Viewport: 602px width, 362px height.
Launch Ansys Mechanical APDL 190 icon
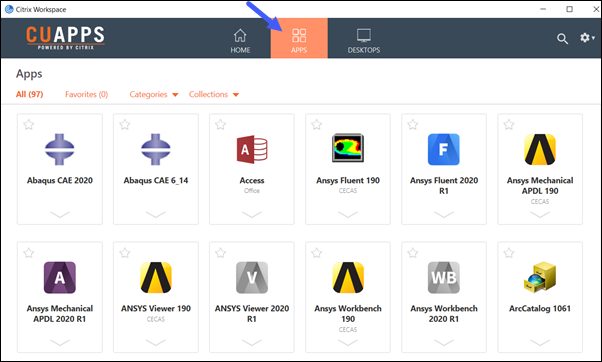(x=540, y=149)
